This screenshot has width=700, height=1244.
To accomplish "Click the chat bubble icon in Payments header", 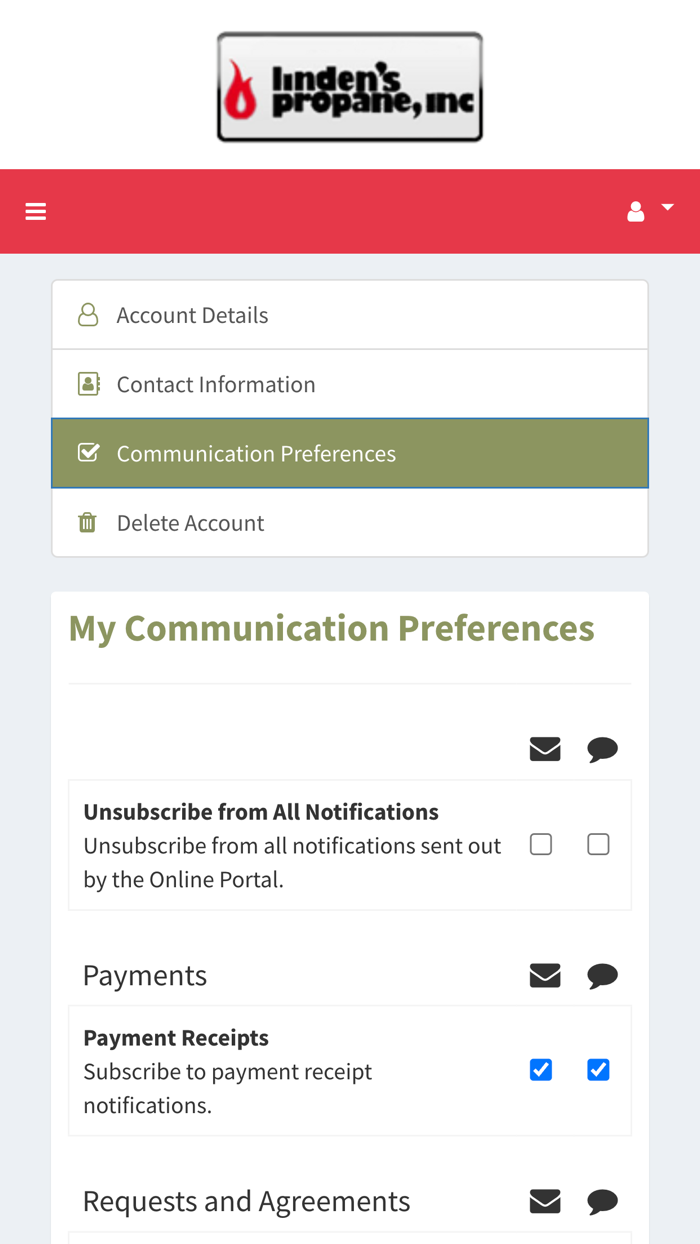I will (602, 975).
